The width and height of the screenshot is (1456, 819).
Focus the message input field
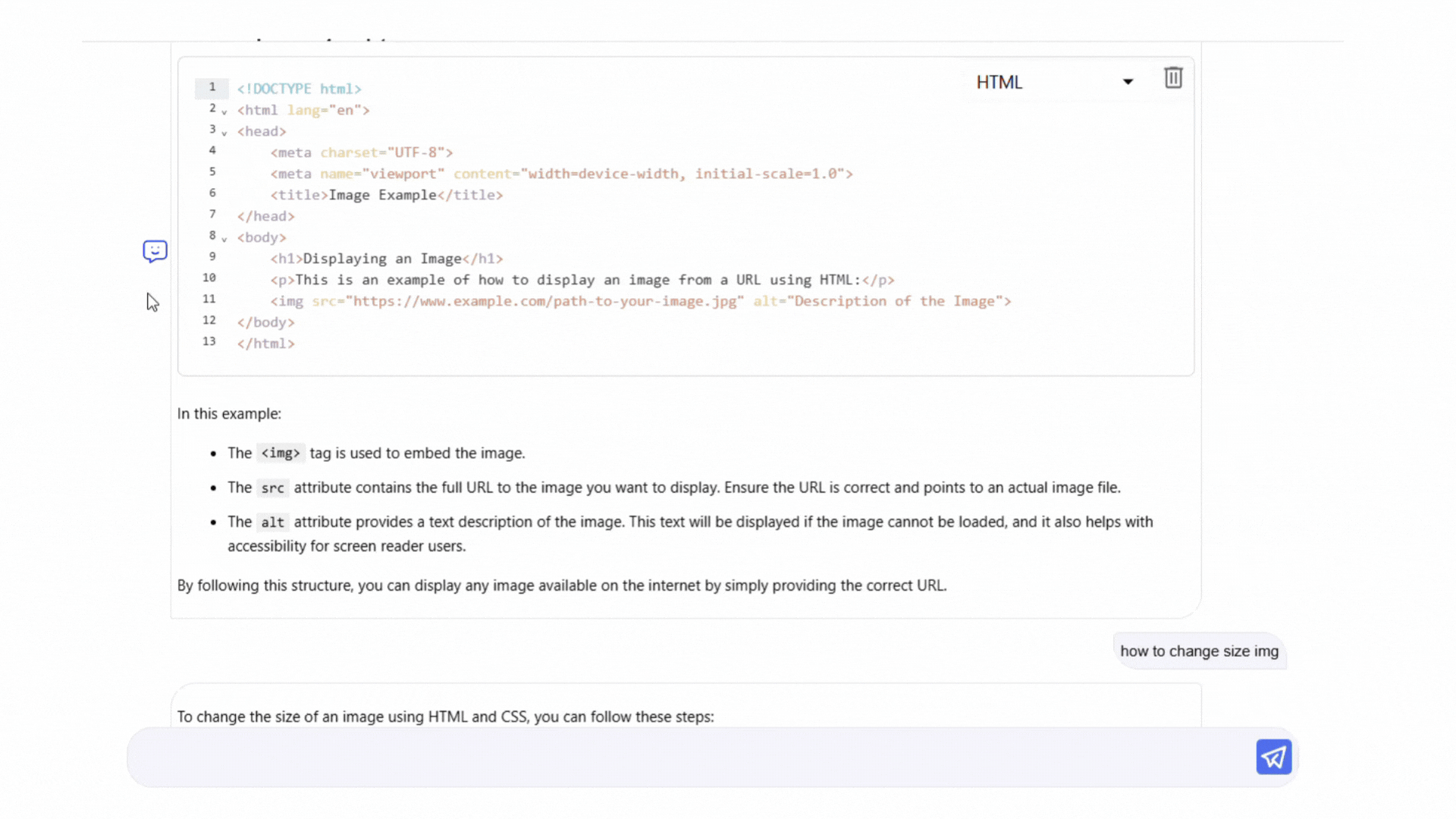682,757
